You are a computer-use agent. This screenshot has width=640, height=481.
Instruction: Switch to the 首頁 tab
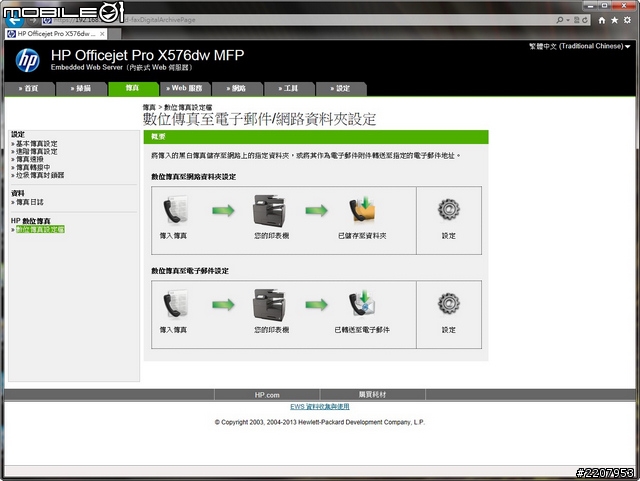29,89
